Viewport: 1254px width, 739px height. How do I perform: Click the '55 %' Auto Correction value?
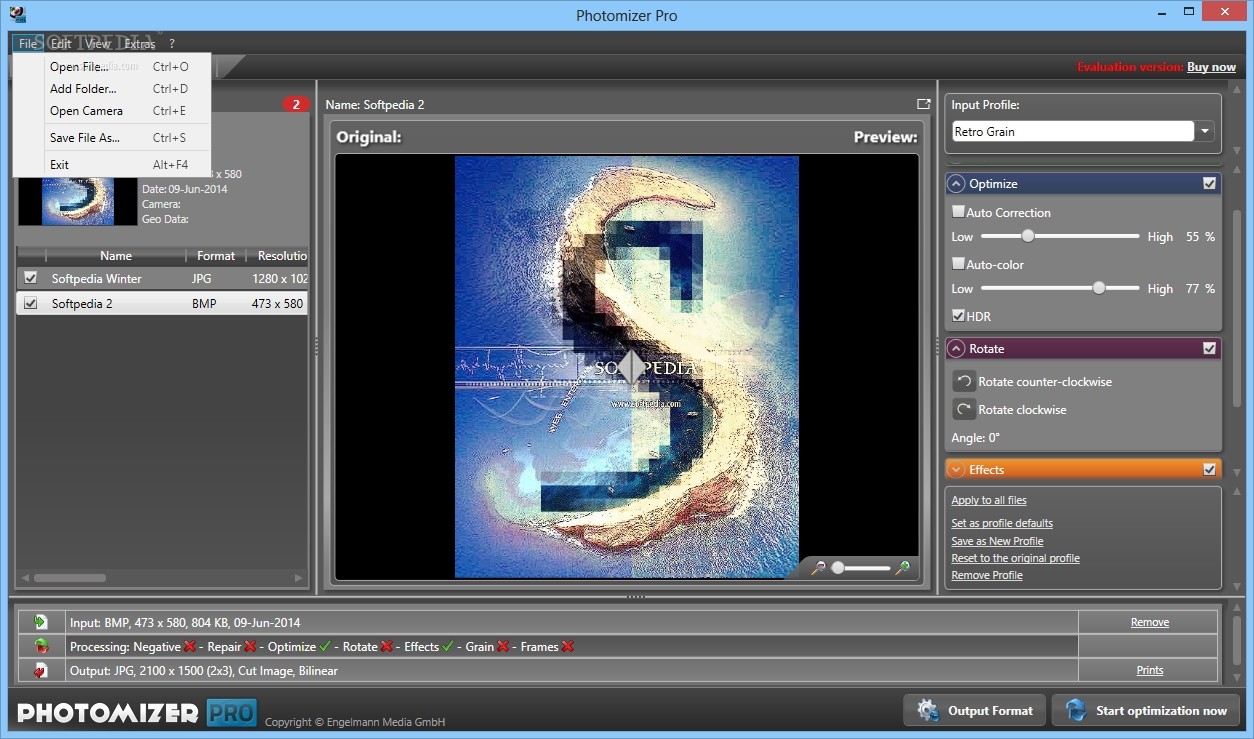click(1200, 237)
